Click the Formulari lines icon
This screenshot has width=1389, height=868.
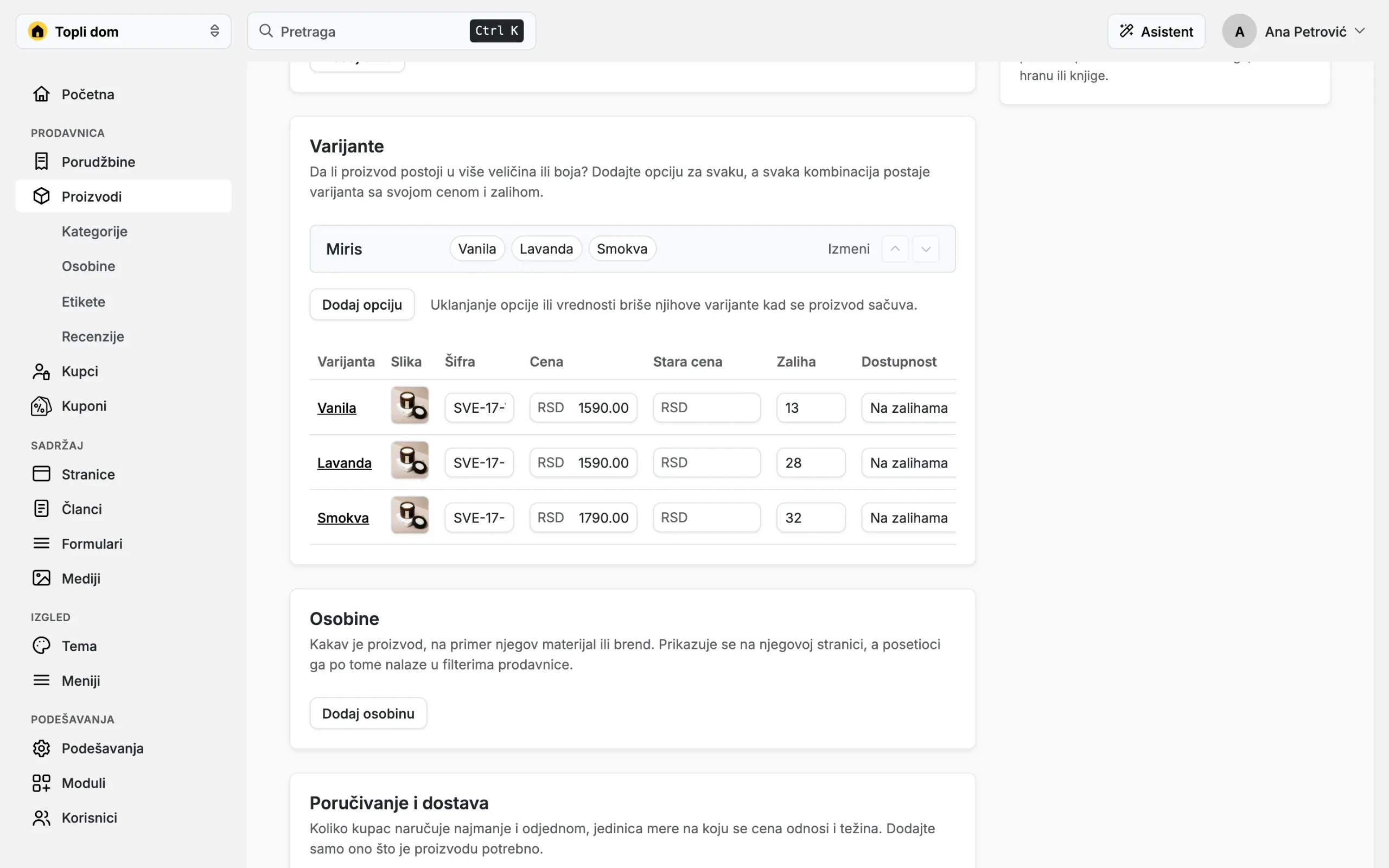coord(41,543)
